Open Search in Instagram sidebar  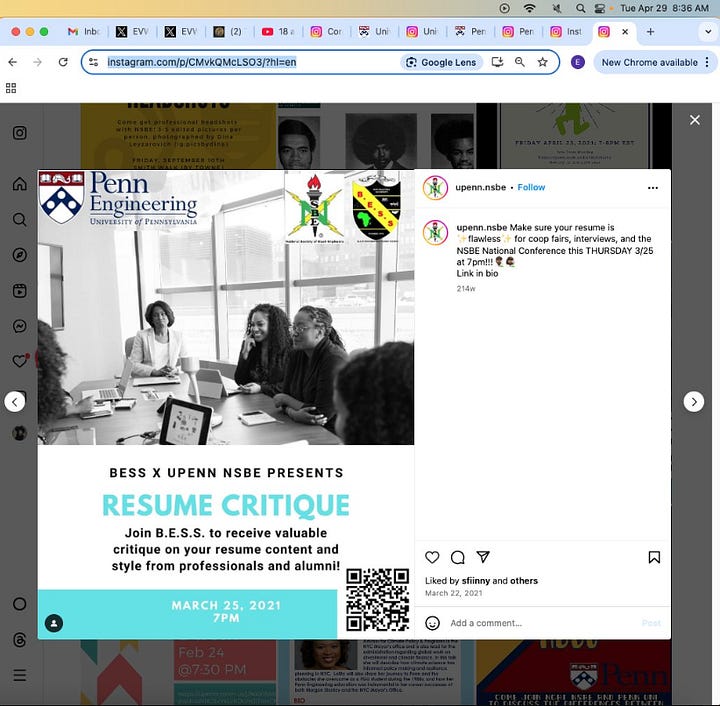19,219
